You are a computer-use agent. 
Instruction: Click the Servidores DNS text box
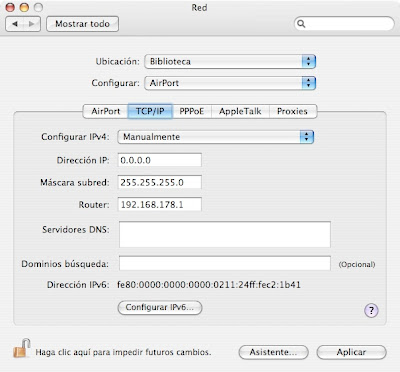click(225, 234)
